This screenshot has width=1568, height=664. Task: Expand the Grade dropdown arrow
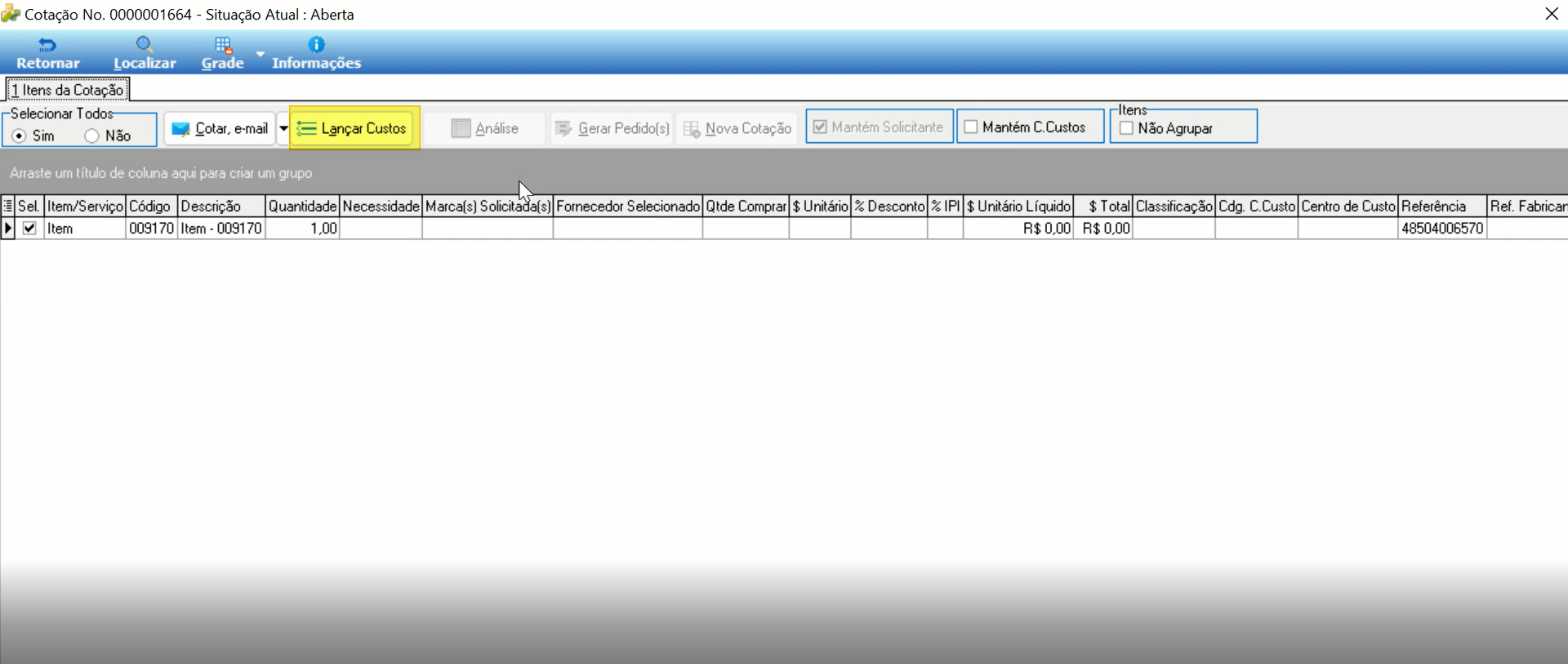pyautogui.click(x=260, y=54)
